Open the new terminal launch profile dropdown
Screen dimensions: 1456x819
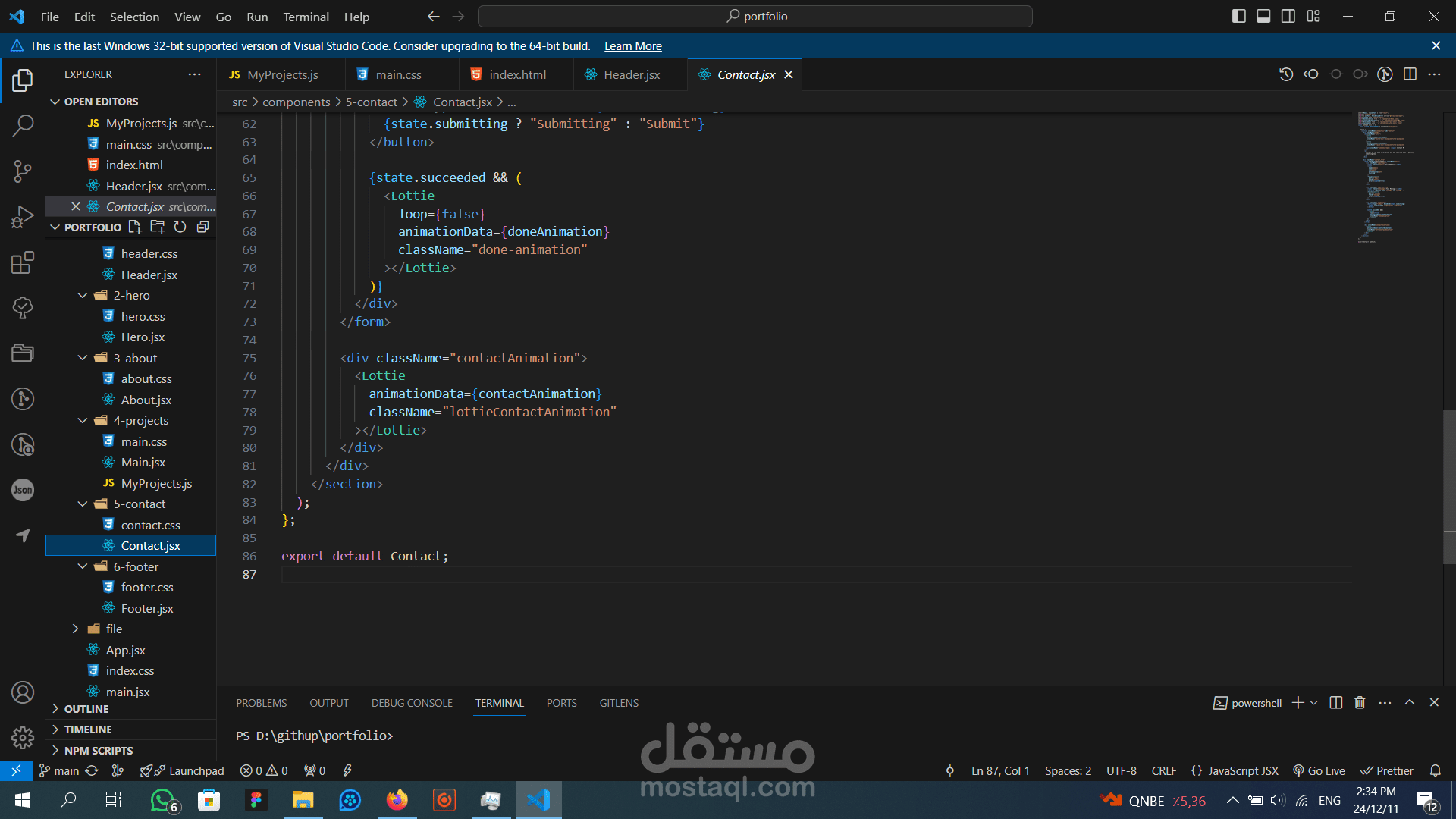pyautogui.click(x=1314, y=703)
